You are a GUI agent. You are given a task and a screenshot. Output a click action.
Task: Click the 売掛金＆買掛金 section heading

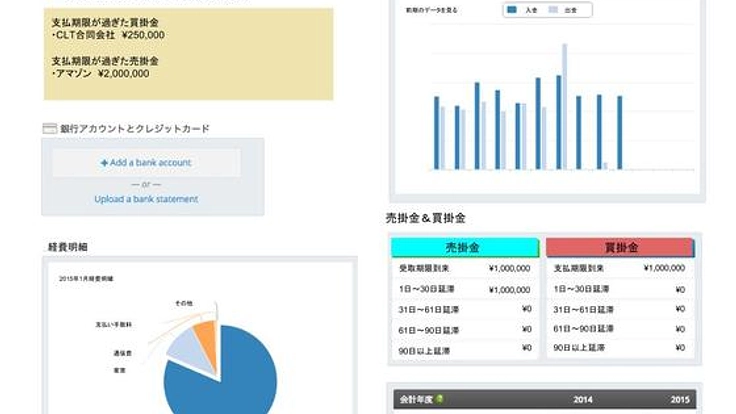click(x=426, y=218)
